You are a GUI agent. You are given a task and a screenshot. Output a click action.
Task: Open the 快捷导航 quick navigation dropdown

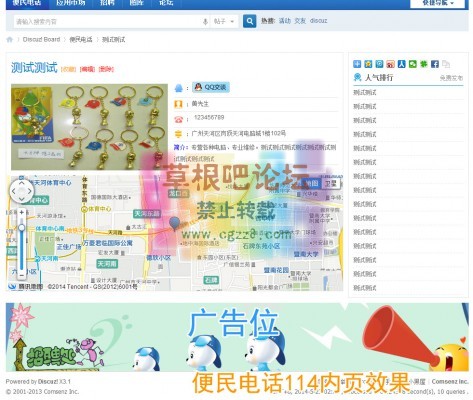(438, 3)
